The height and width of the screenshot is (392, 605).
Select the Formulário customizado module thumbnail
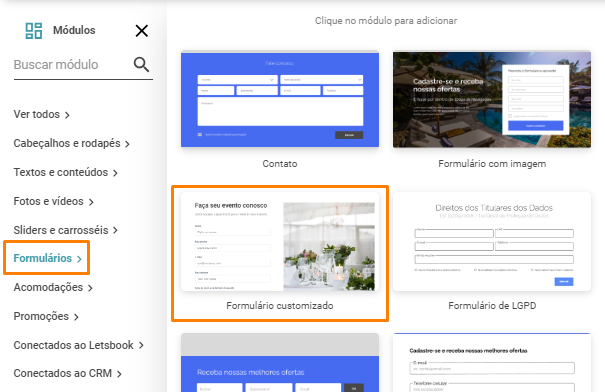click(280, 241)
